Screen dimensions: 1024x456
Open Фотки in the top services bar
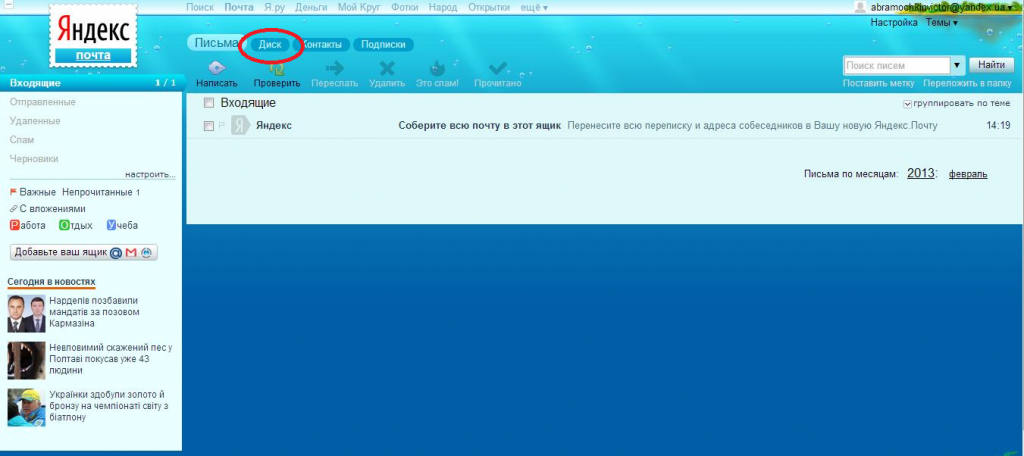(405, 7)
